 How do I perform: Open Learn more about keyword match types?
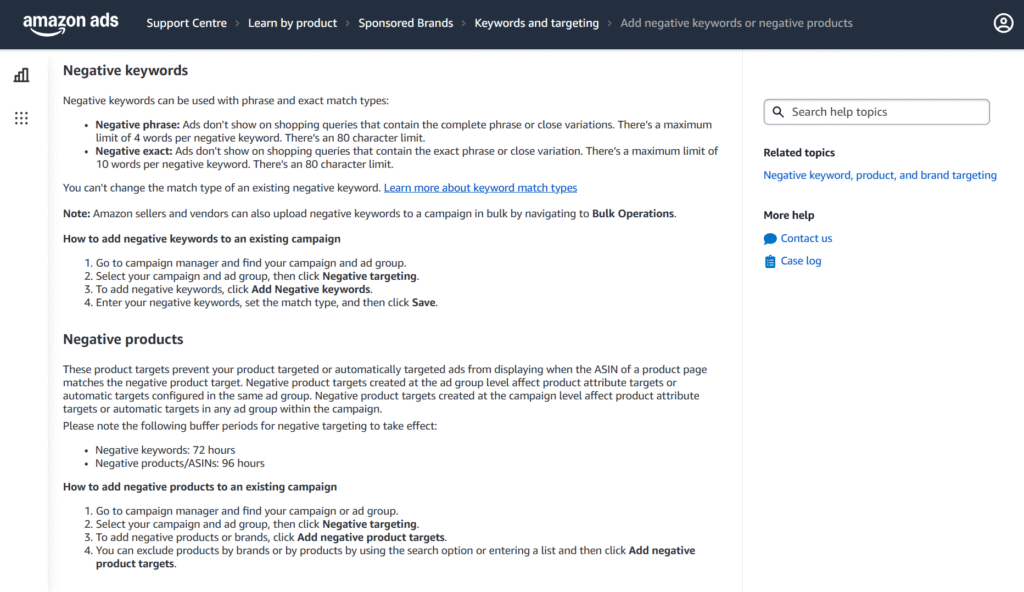480,188
